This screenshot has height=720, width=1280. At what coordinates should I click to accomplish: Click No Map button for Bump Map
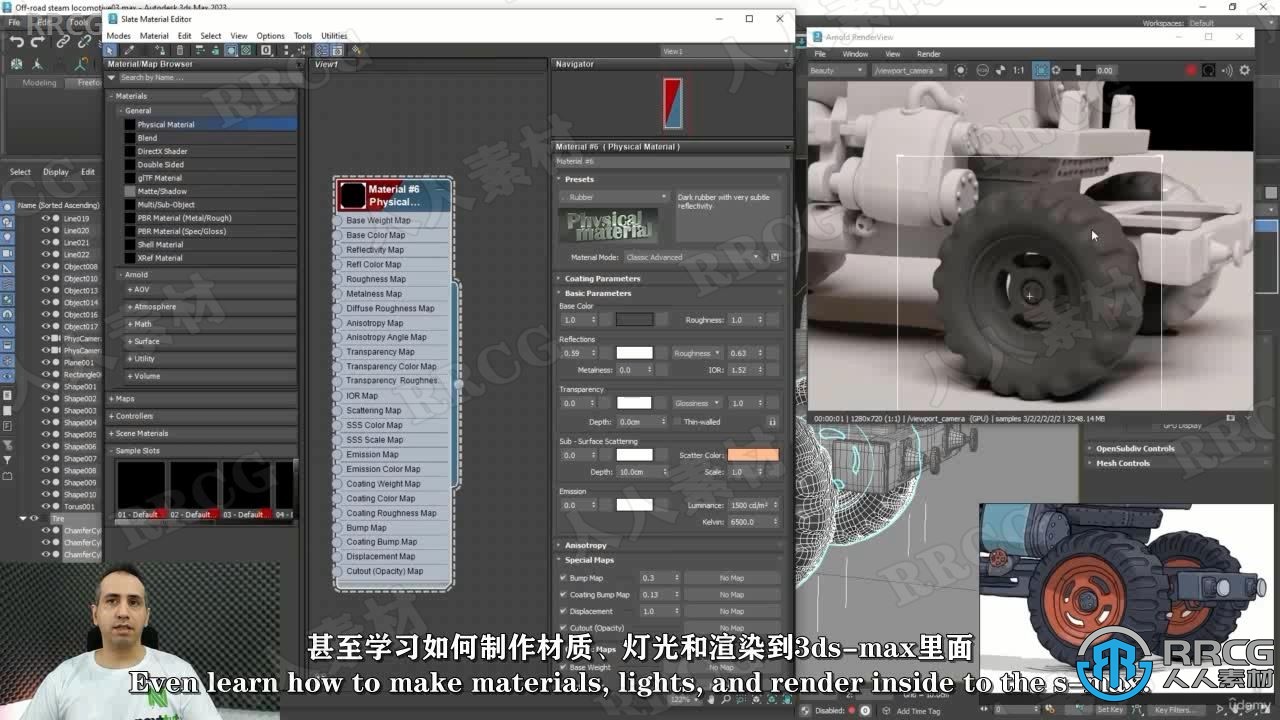pyautogui.click(x=732, y=578)
